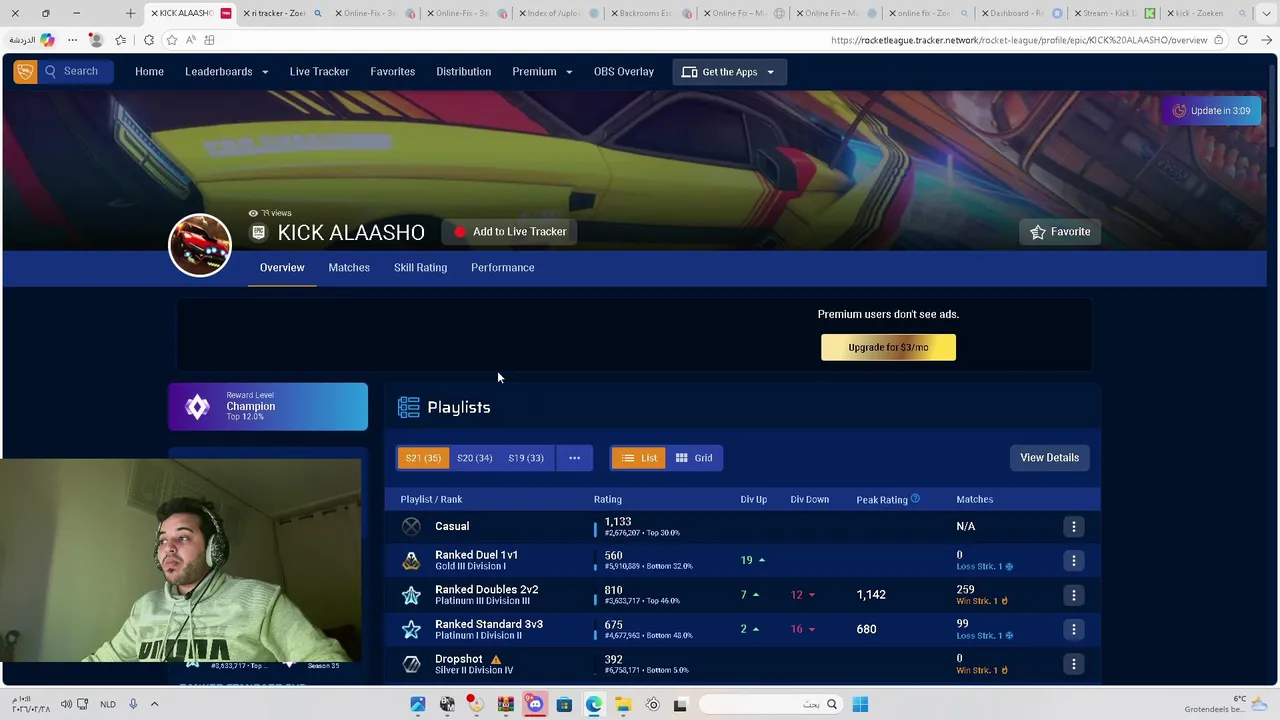
Task: Click the Gold III rank icon
Action: (411, 561)
